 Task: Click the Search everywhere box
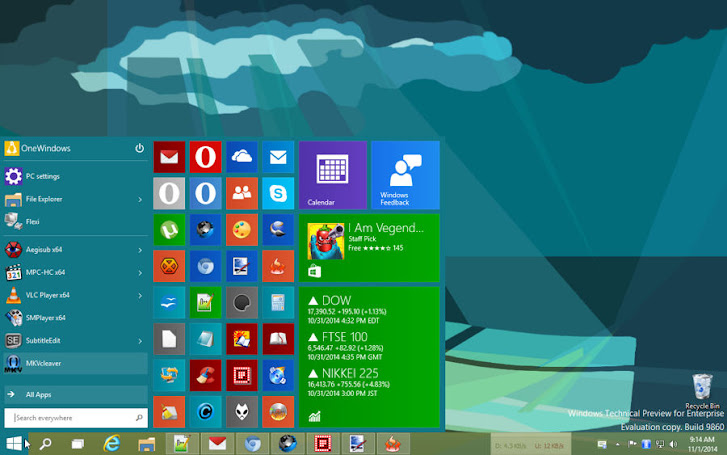click(76, 418)
